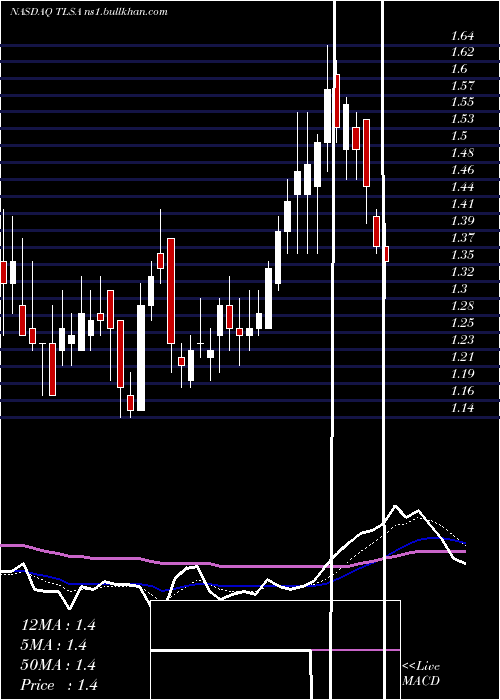Select the 1.57 price axis label
The width and height of the screenshot is (500, 700).
(x=462, y=86)
